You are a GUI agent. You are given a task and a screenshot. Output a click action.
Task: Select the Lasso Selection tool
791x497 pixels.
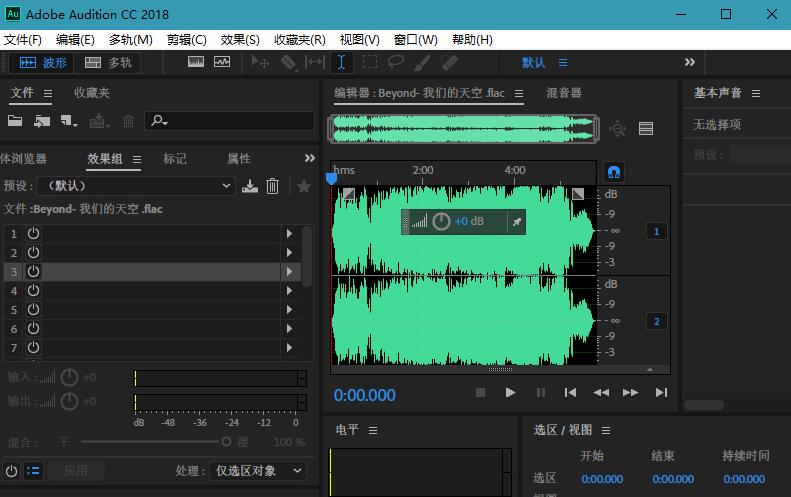[396, 62]
